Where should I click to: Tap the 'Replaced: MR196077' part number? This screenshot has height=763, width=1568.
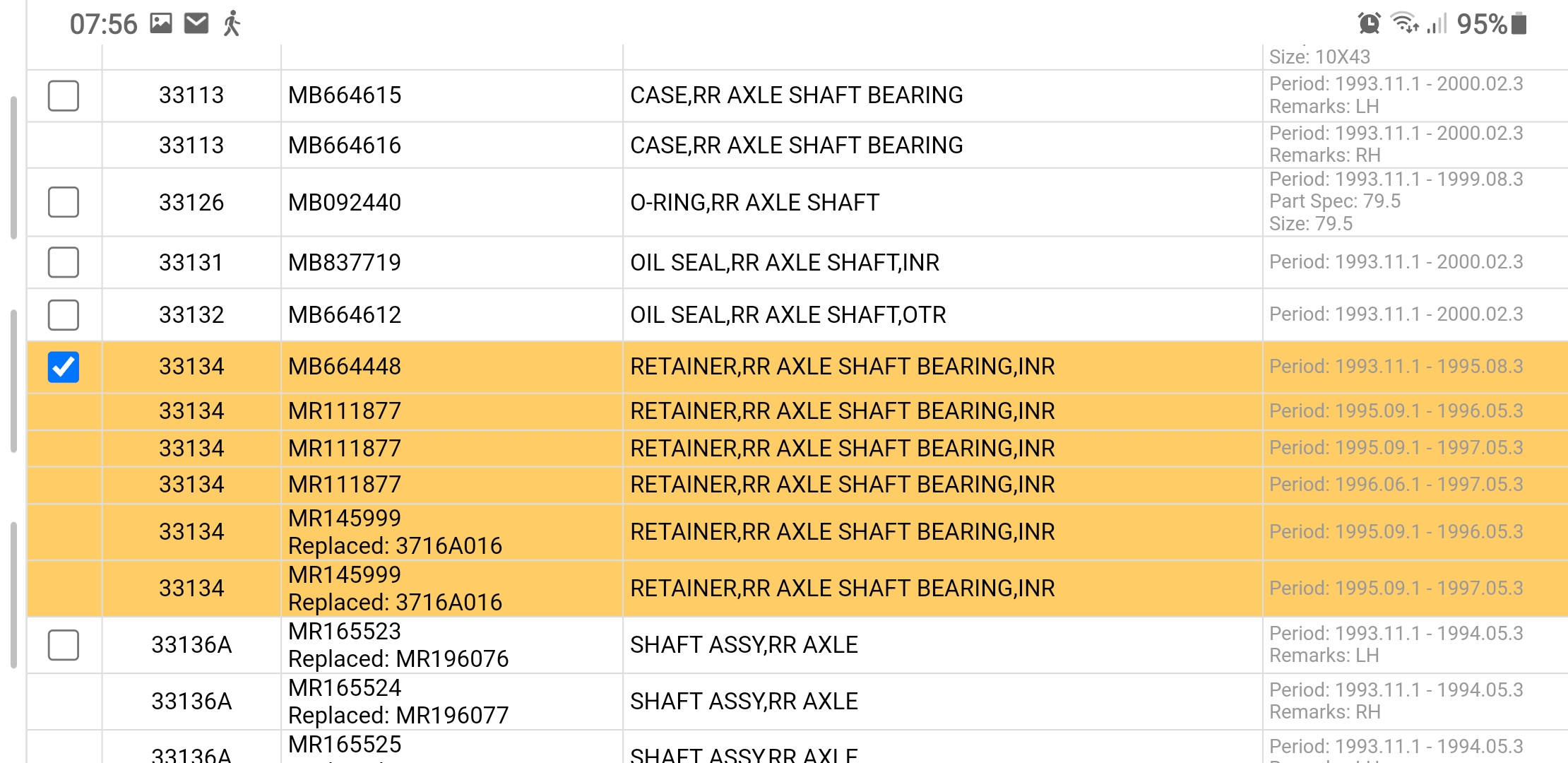(398, 715)
